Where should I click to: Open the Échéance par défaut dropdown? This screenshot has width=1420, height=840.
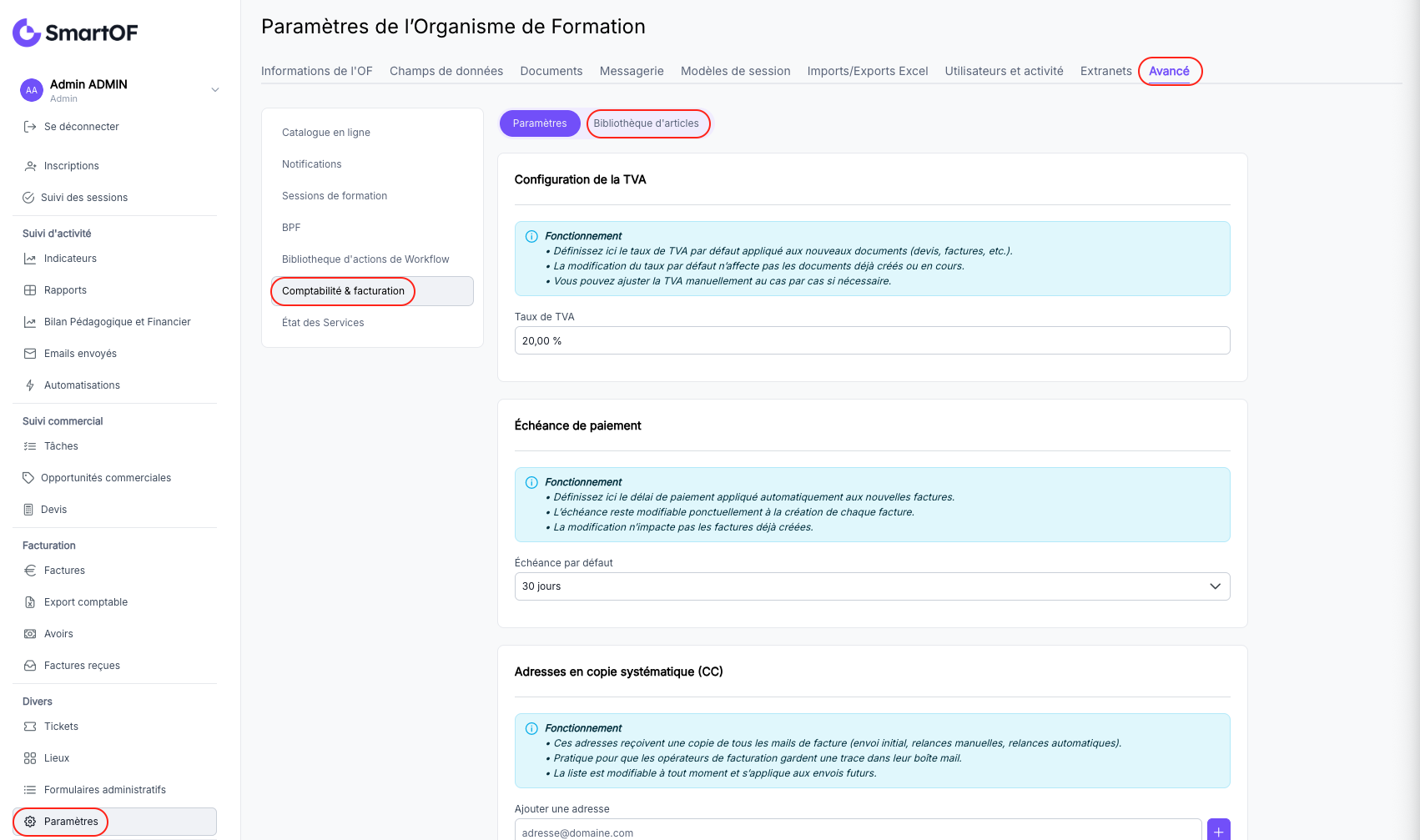click(872, 586)
